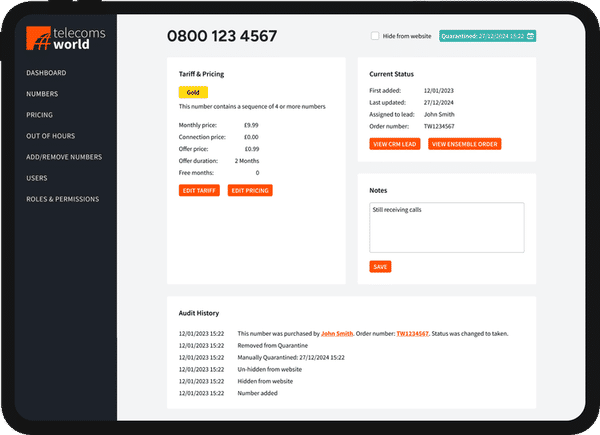This screenshot has width=600, height=435.
Task: Open Roles & Permissions in sidebar
Action: (x=63, y=199)
